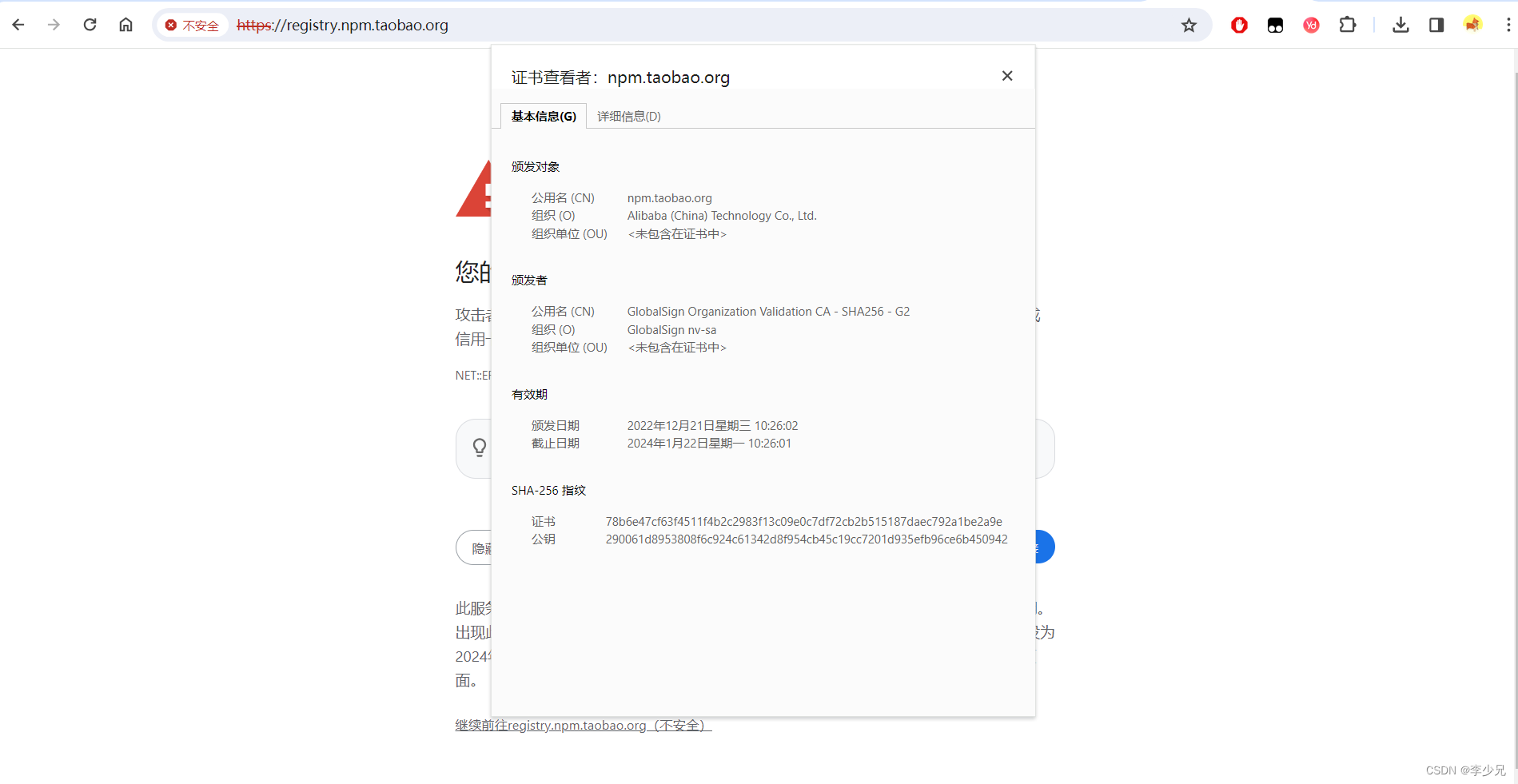Open the Extensions puzzle-piece menu
The image size is (1518, 784).
pyautogui.click(x=1348, y=25)
